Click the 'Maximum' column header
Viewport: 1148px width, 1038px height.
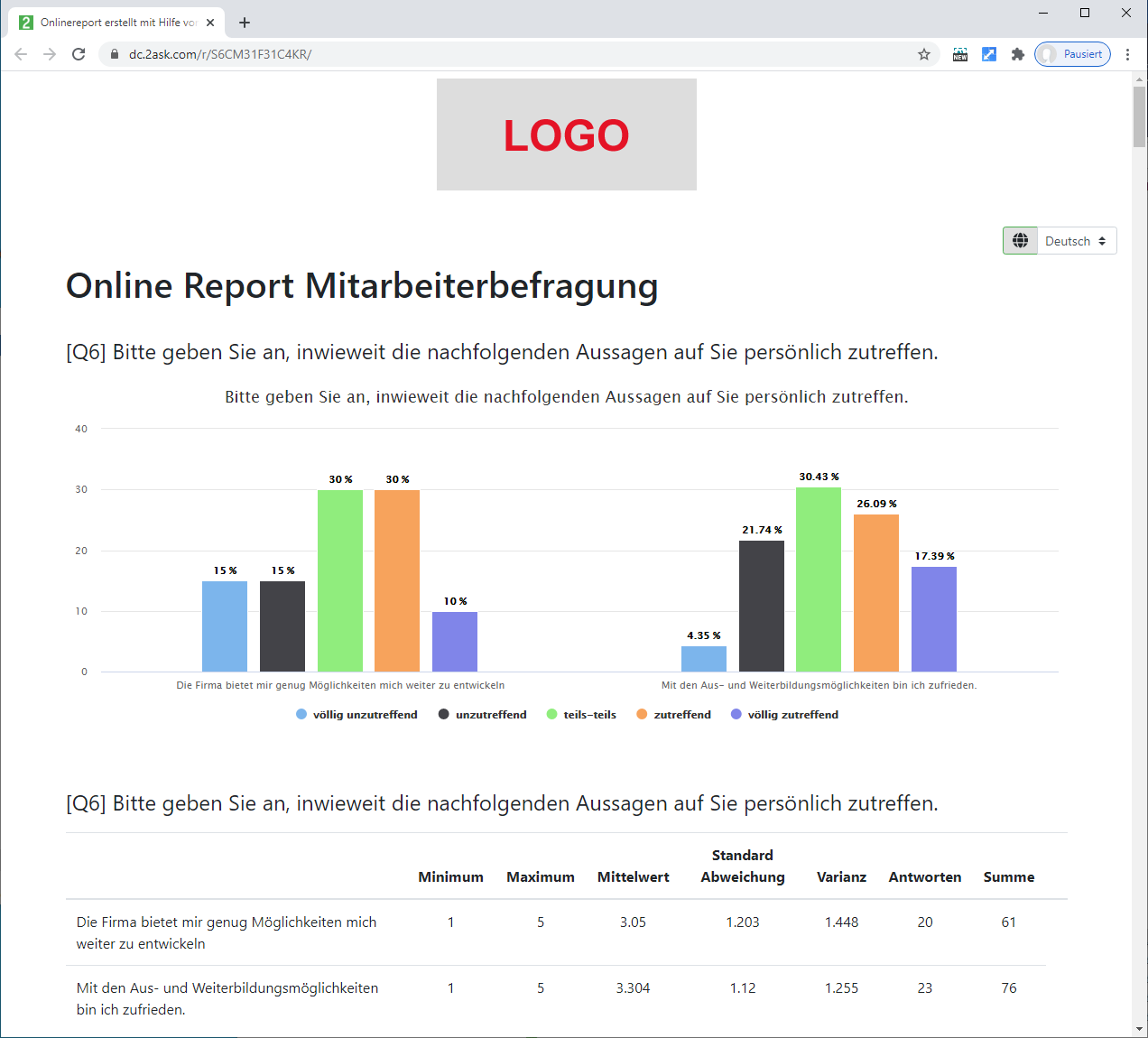click(541, 877)
